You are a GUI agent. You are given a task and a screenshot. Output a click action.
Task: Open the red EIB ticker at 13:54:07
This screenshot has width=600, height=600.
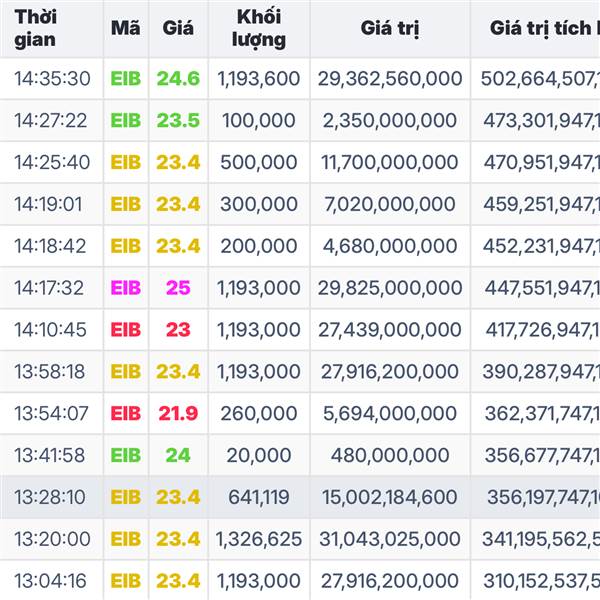pyautogui.click(x=126, y=413)
